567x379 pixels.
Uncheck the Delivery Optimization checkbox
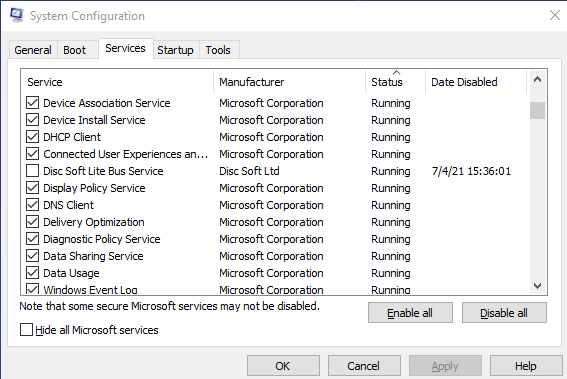point(33,222)
